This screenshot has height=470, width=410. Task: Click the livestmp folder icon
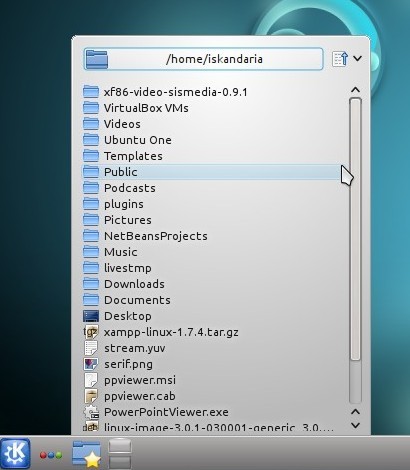tap(91, 268)
